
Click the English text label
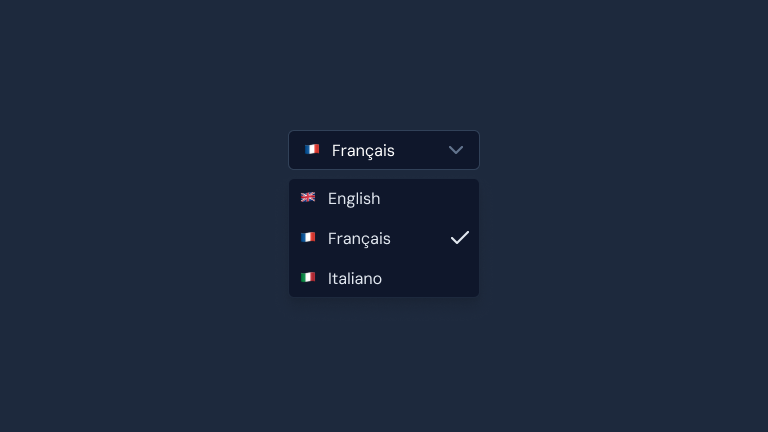point(354,198)
